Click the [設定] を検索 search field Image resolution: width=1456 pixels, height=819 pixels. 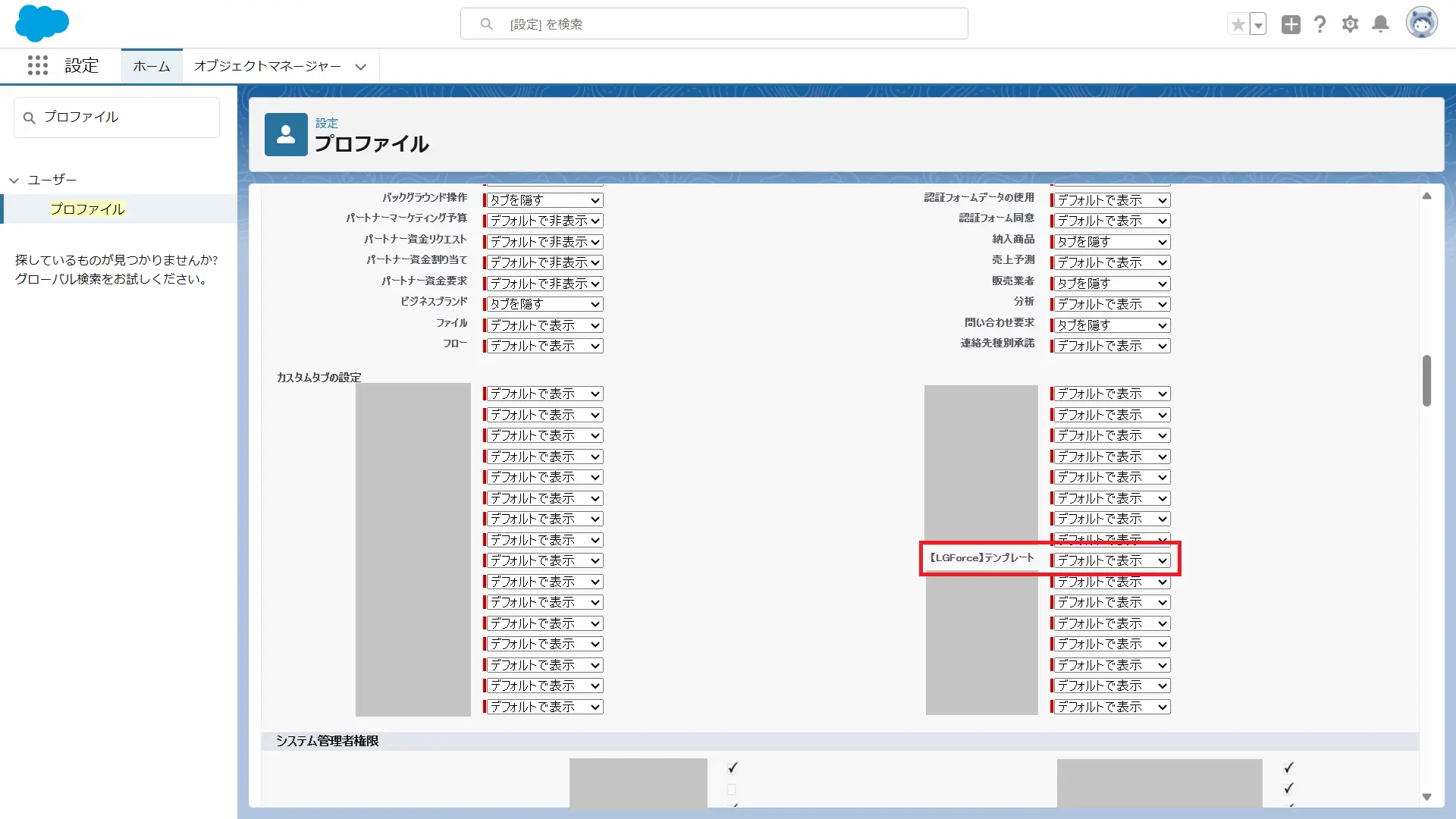[713, 24]
